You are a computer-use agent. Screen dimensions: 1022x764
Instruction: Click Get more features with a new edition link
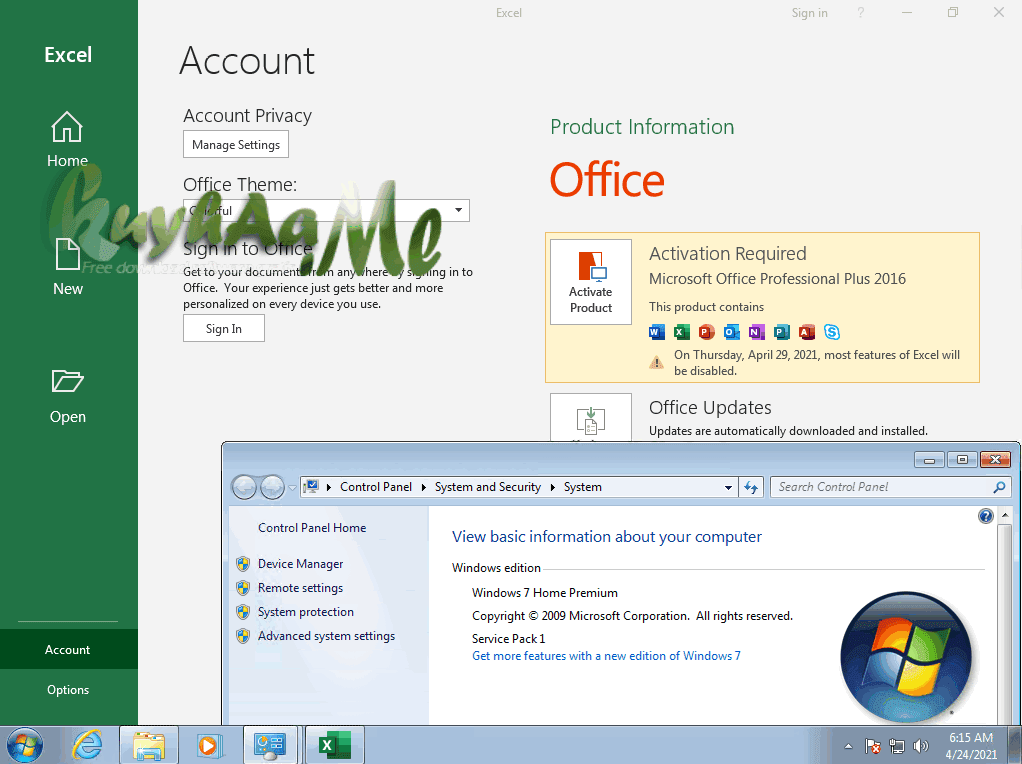(x=606, y=656)
